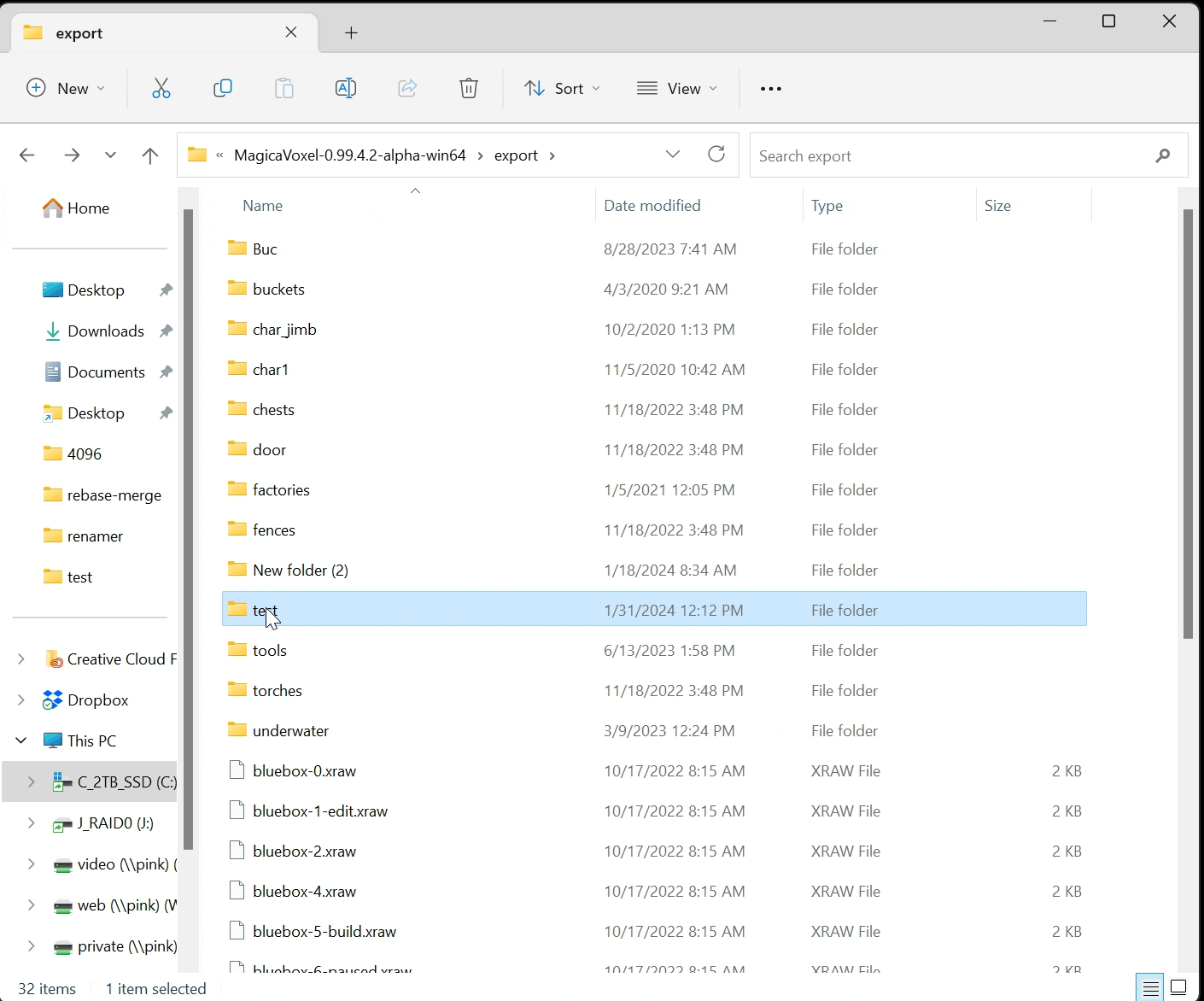Sort by Date modified column header
Image resolution: width=1204 pixels, height=1001 pixels.
coord(652,206)
